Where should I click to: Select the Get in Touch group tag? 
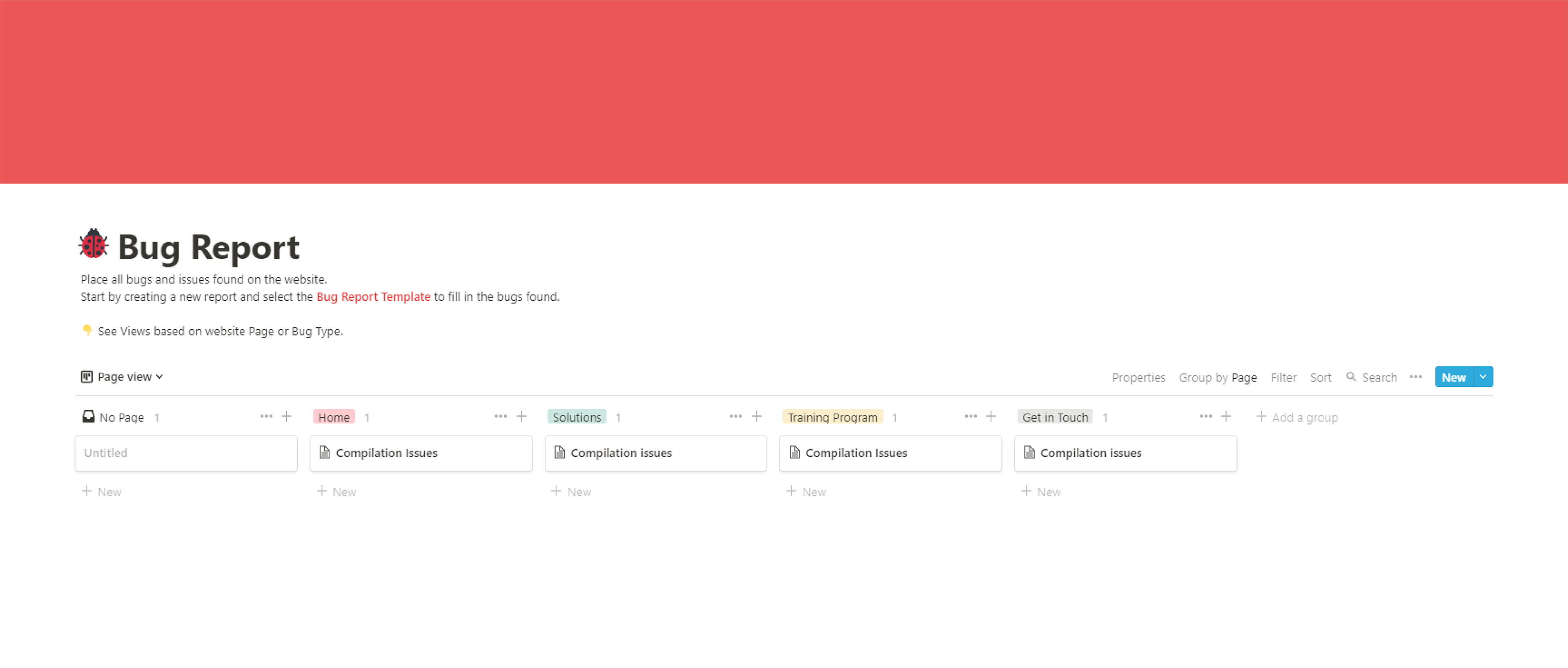click(x=1055, y=417)
